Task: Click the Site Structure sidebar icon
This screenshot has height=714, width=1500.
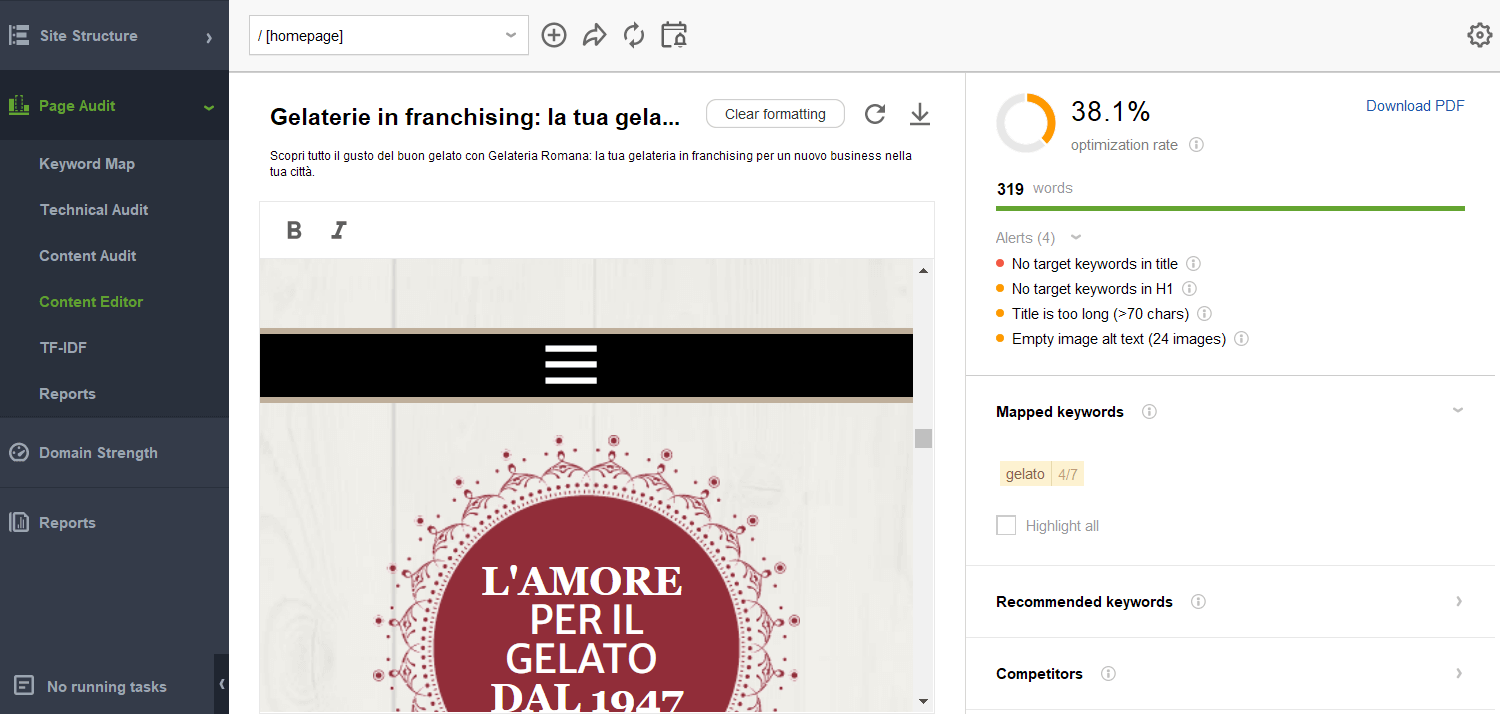Action: tap(18, 36)
